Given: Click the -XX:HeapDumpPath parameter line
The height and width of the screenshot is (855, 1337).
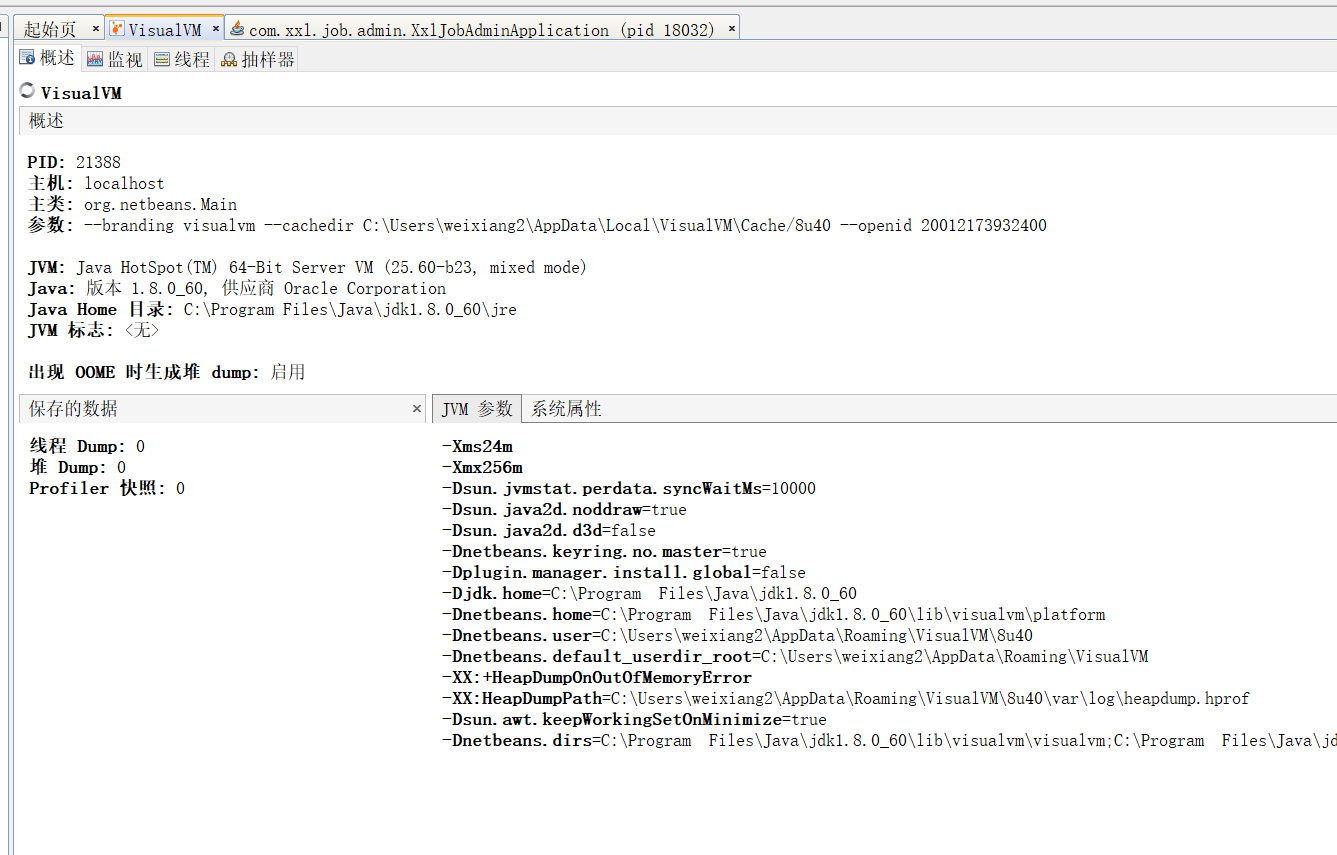Looking at the screenshot, I should [845, 698].
